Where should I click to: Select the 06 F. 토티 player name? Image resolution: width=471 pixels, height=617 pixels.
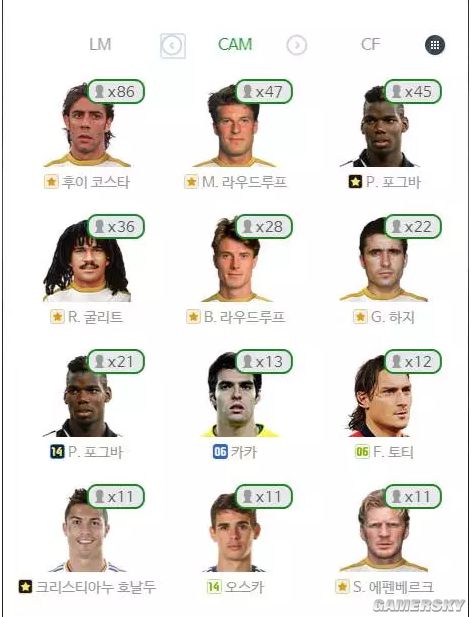tap(384, 452)
